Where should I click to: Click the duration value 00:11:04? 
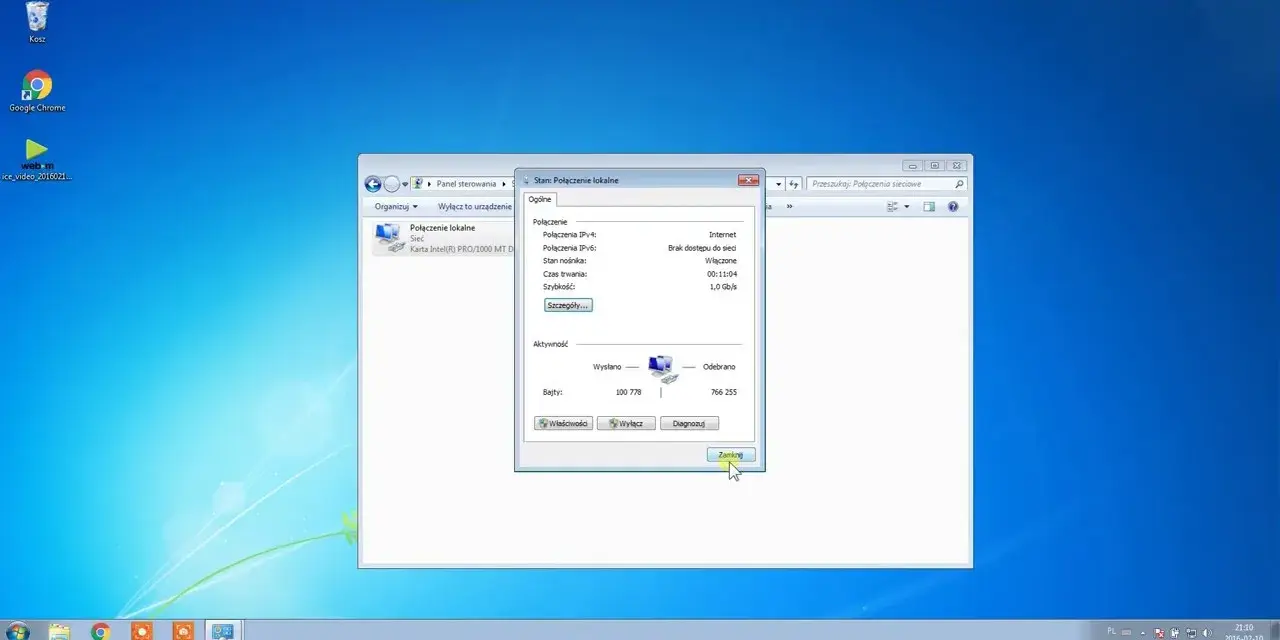pos(722,274)
